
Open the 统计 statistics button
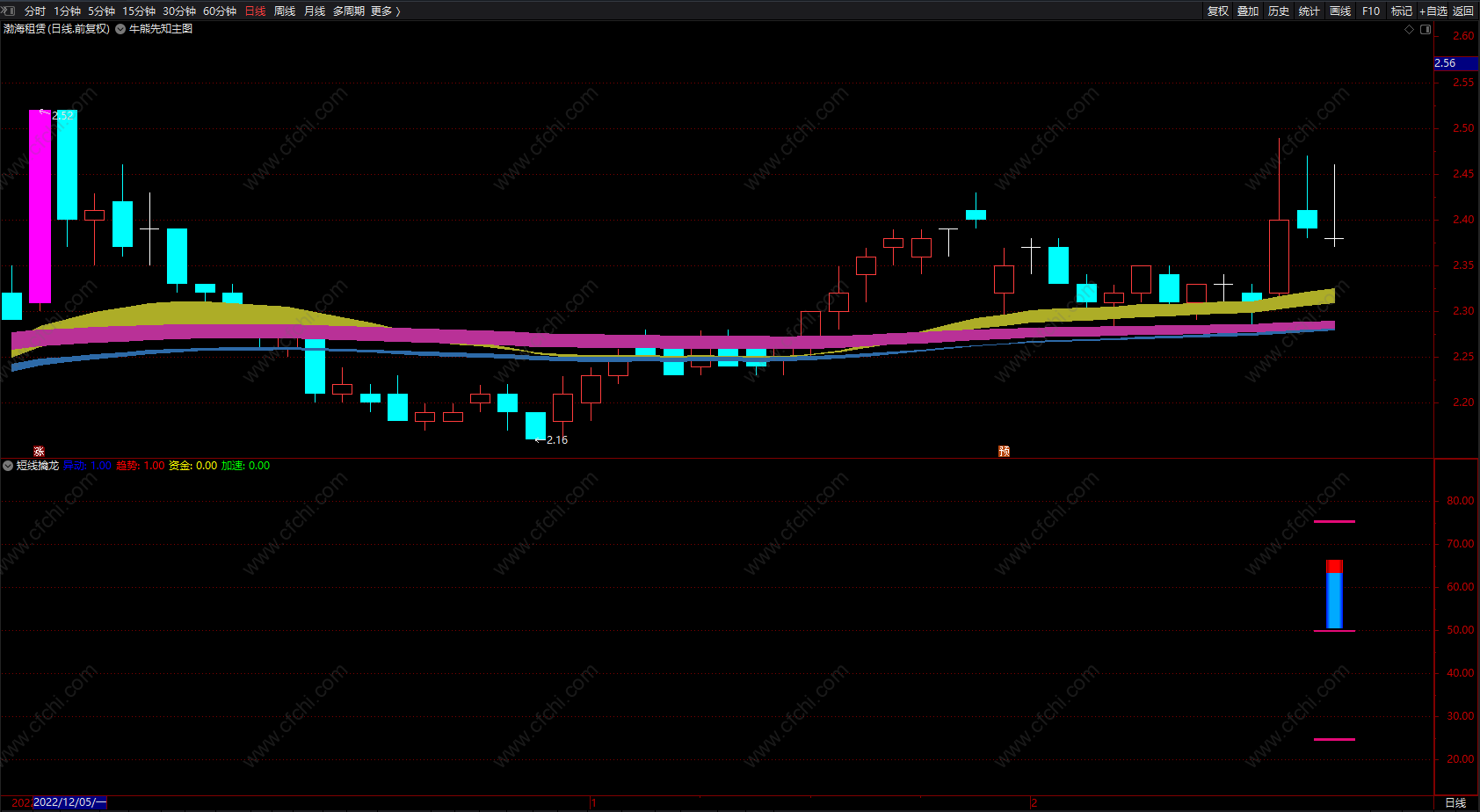point(1310,11)
